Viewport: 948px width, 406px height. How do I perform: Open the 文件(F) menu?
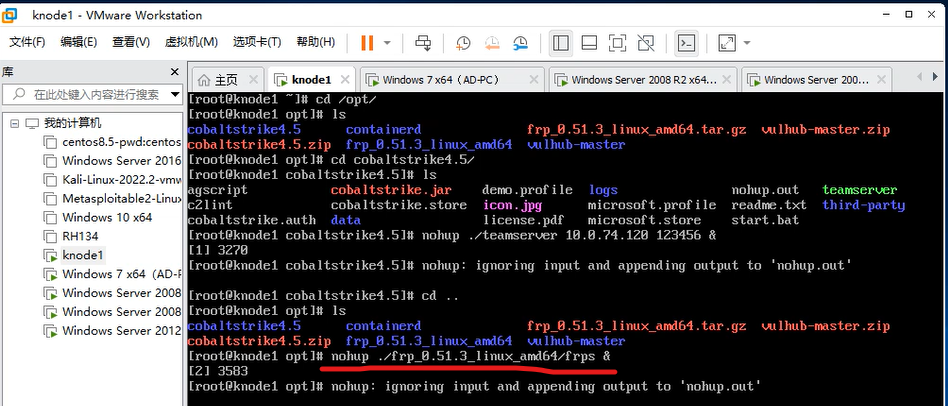click(27, 42)
